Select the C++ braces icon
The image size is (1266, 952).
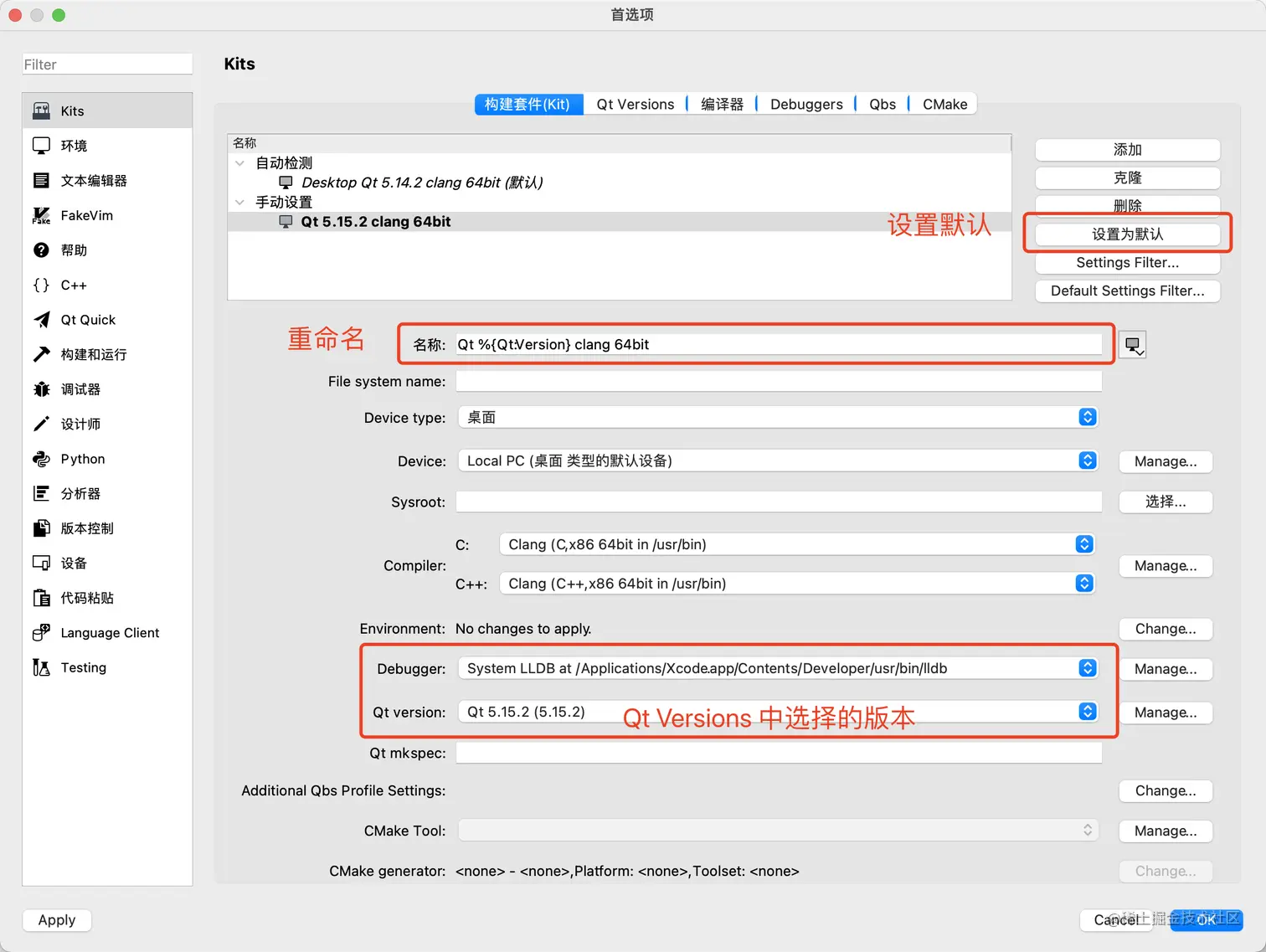click(41, 285)
